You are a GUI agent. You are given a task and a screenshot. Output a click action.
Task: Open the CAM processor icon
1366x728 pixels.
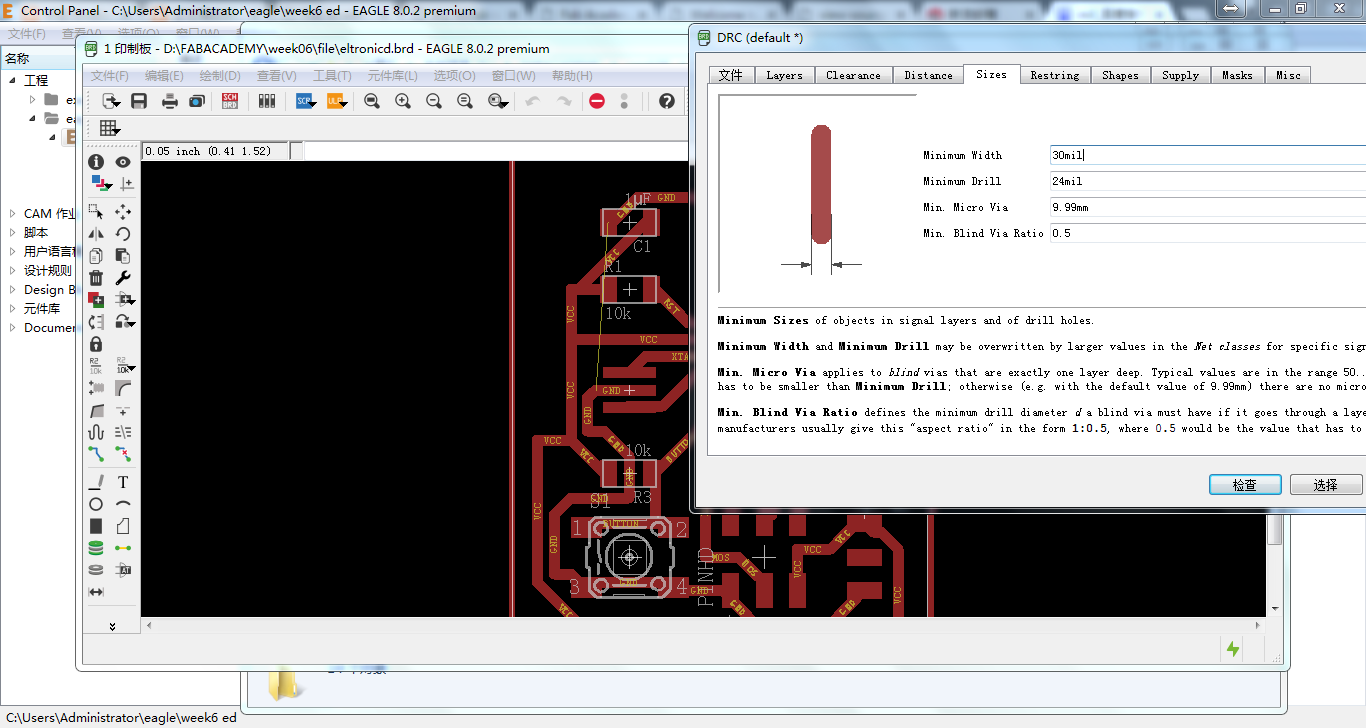click(x=197, y=101)
